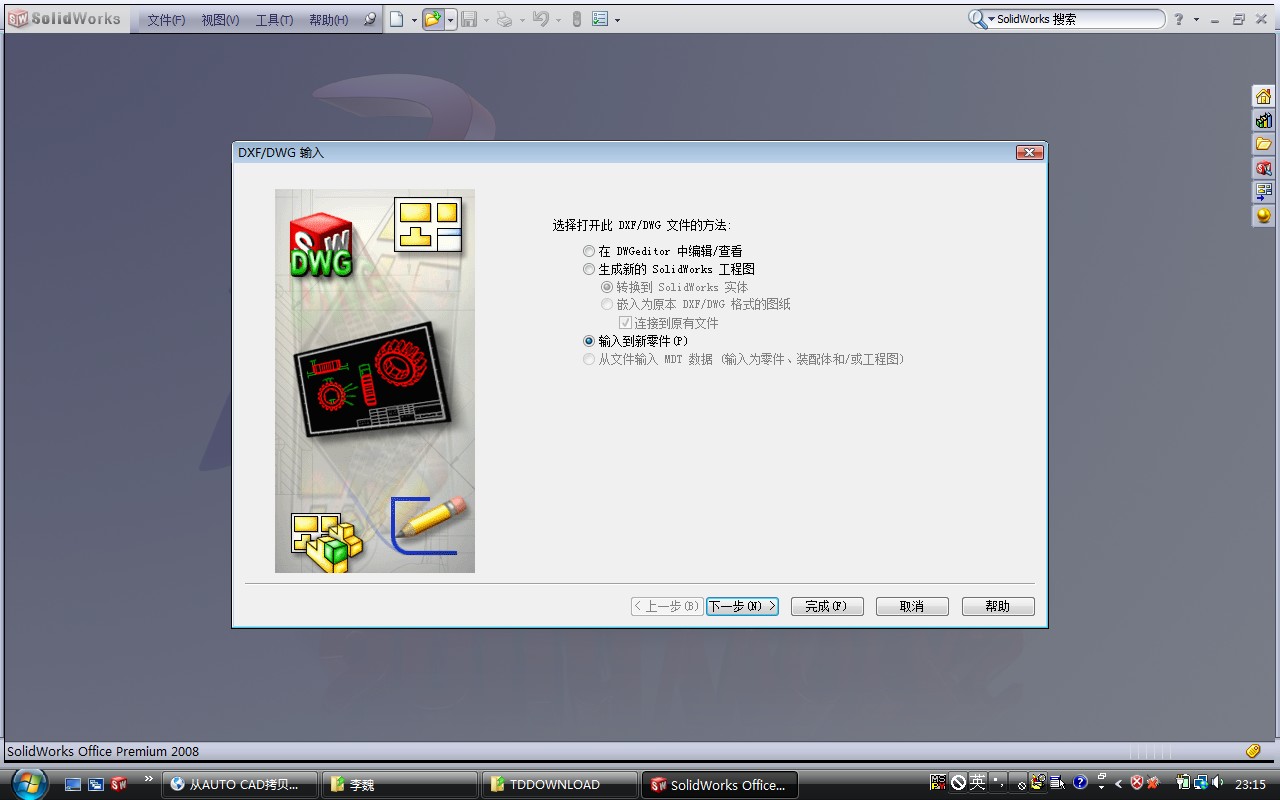Switch to the SolidWorks Office taskbar button

pyautogui.click(x=719, y=784)
